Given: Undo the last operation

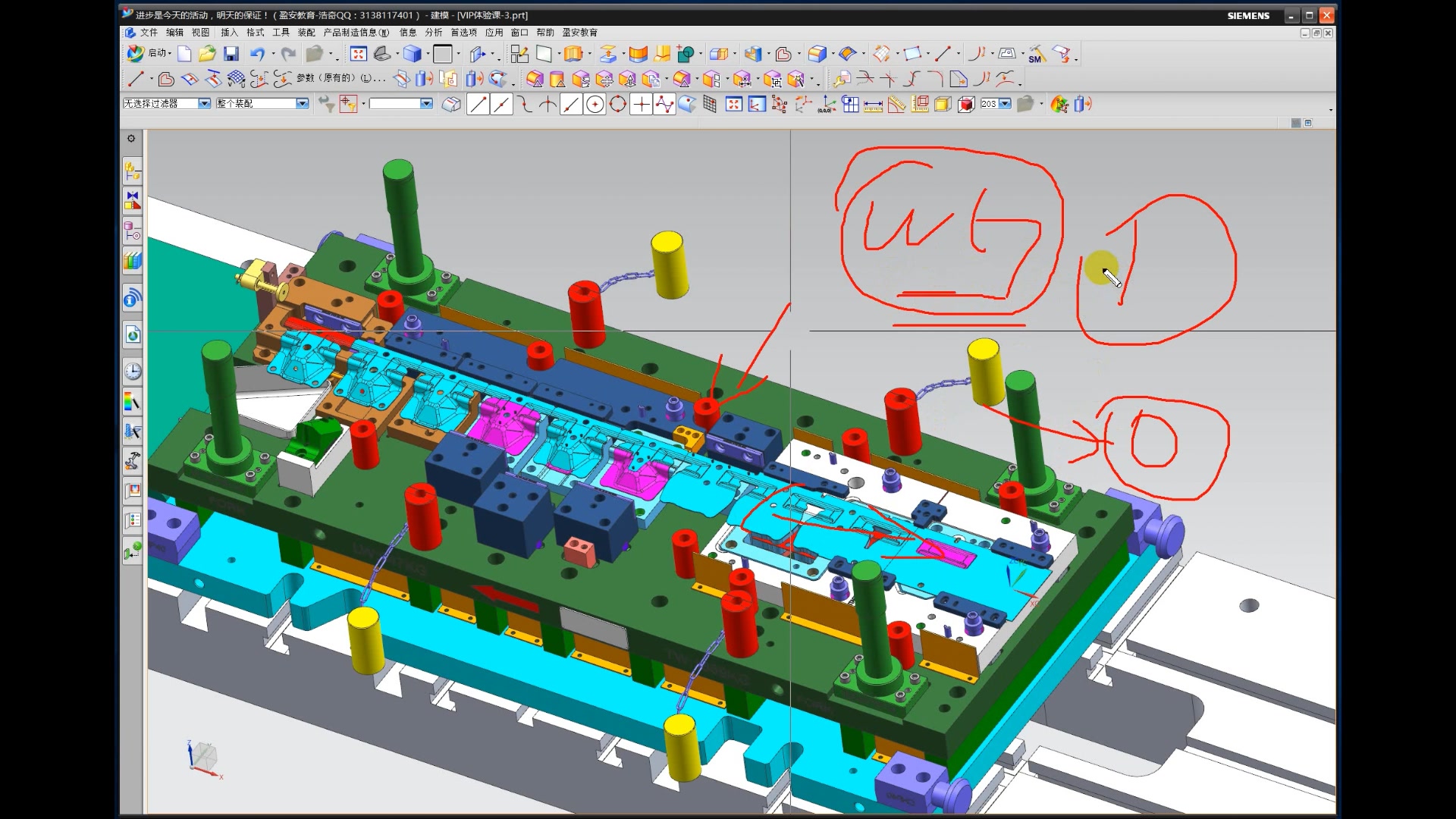Looking at the screenshot, I should click(x=257, y=54).
